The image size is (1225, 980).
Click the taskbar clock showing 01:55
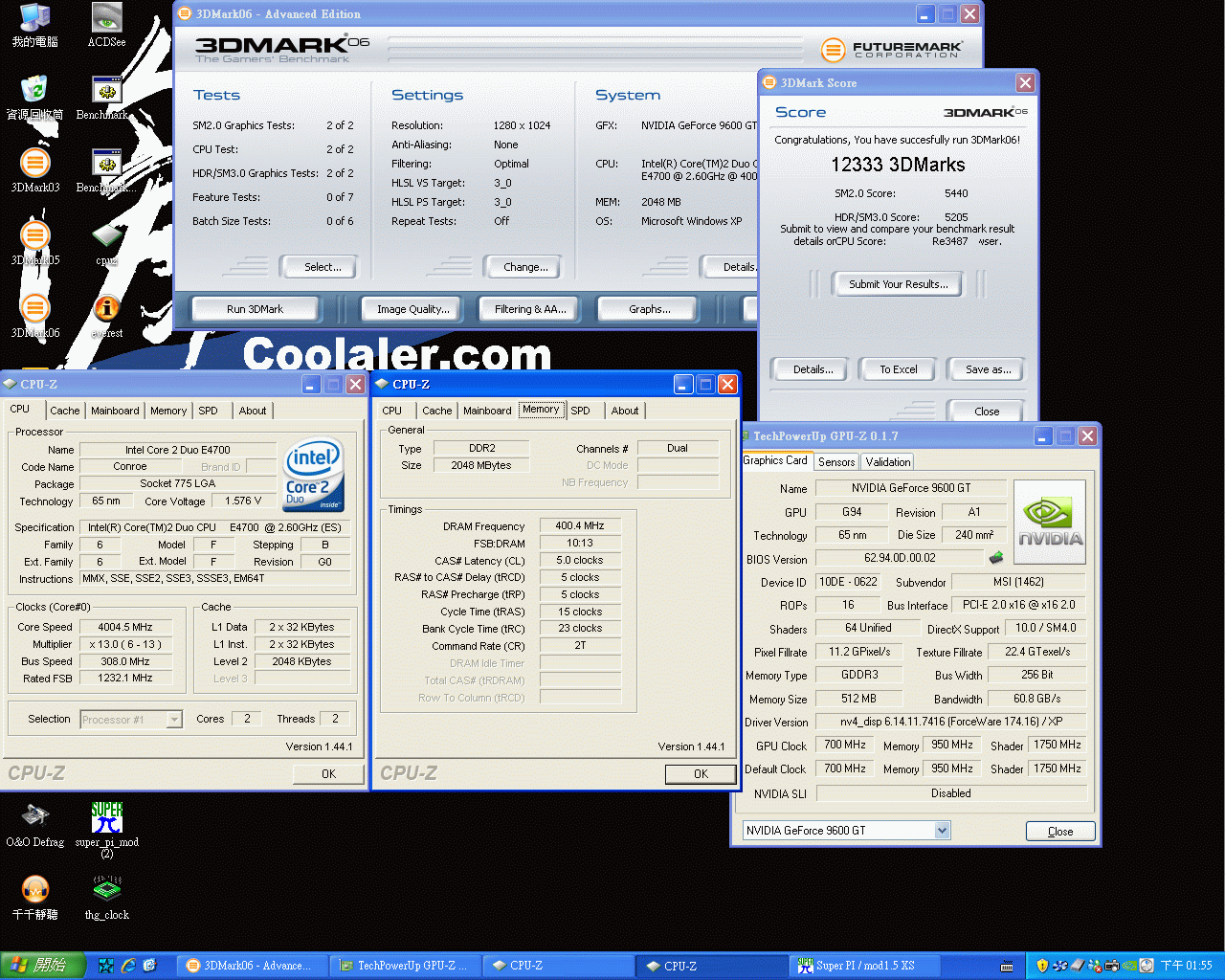pos(1187,966)
